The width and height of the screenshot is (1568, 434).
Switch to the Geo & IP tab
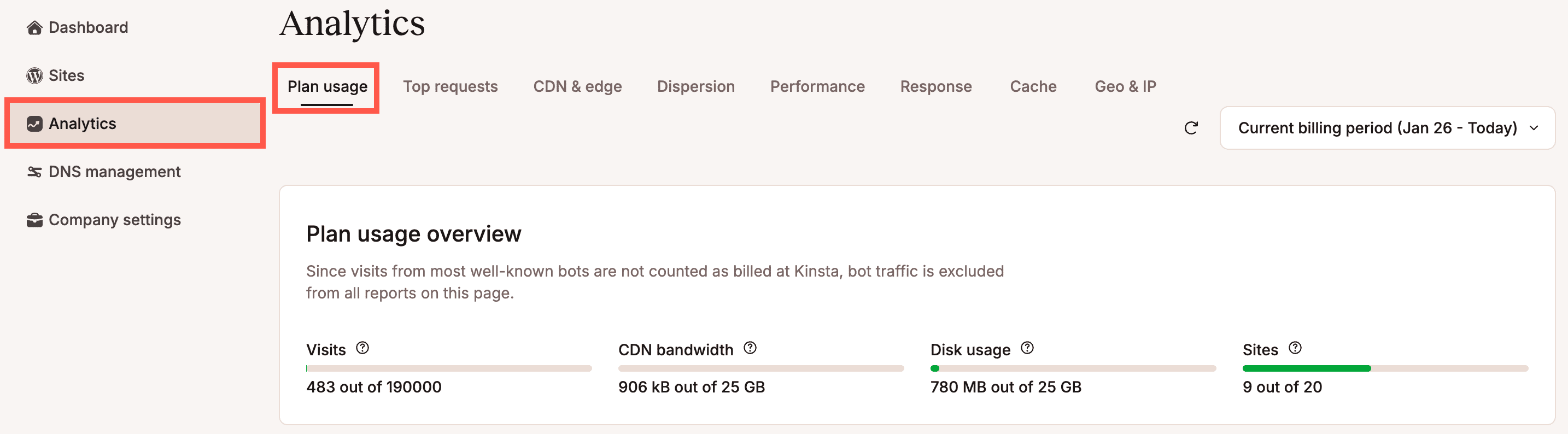pyautogui.click(x=1125, y=86)
